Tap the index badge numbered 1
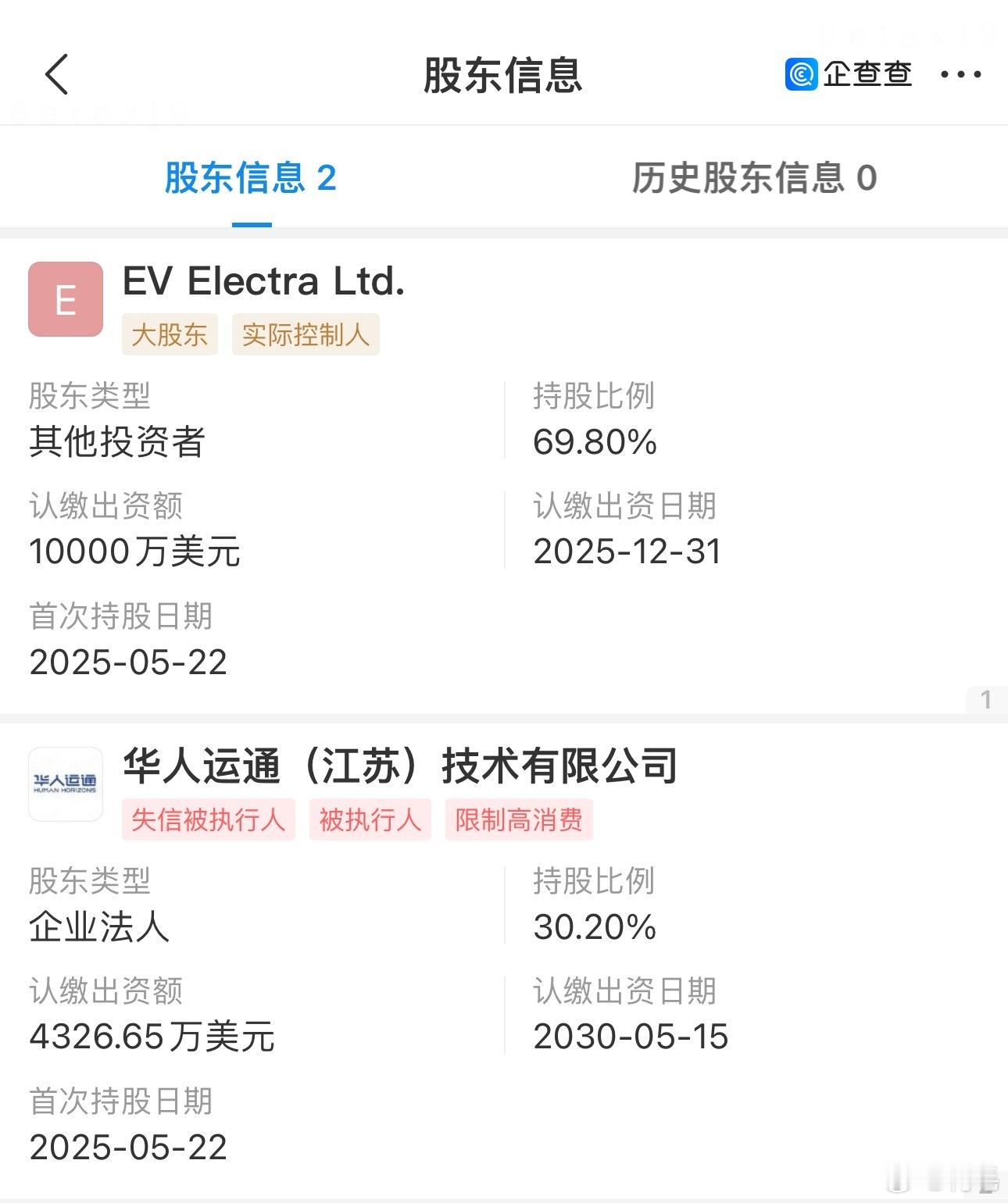 pos(986,699)
